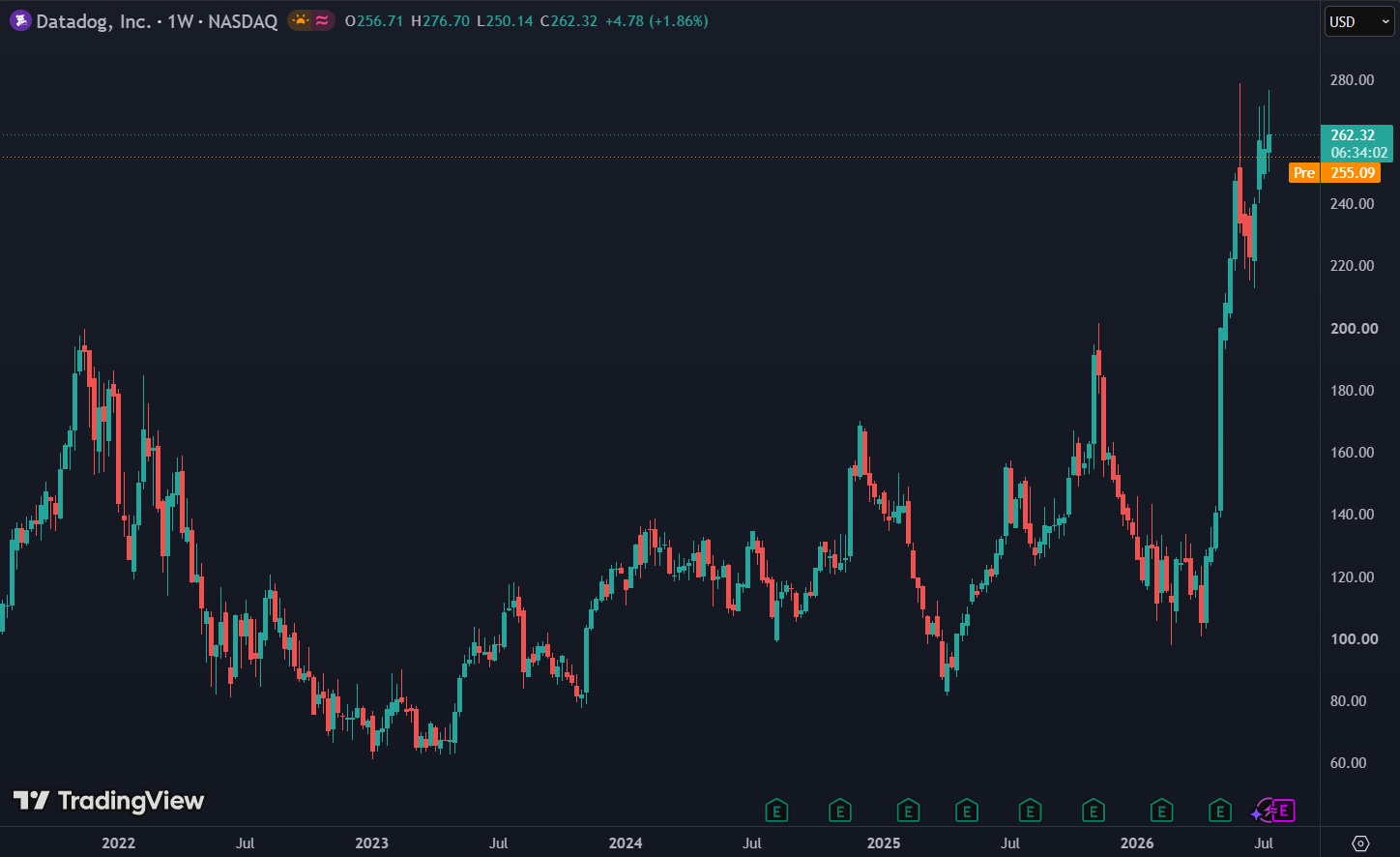
Task: Click the orange 255.09 pre-market price label
Action: (x=1353, y=173)
